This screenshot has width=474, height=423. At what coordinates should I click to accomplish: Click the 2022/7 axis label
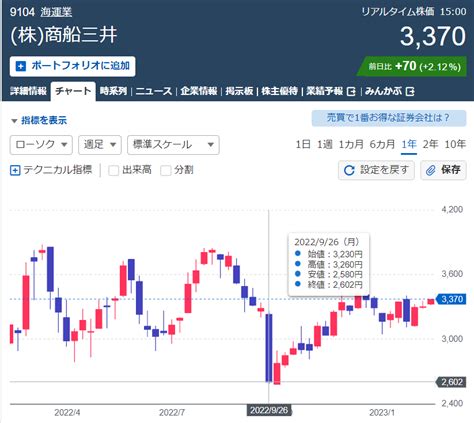[x=172, y=413]
